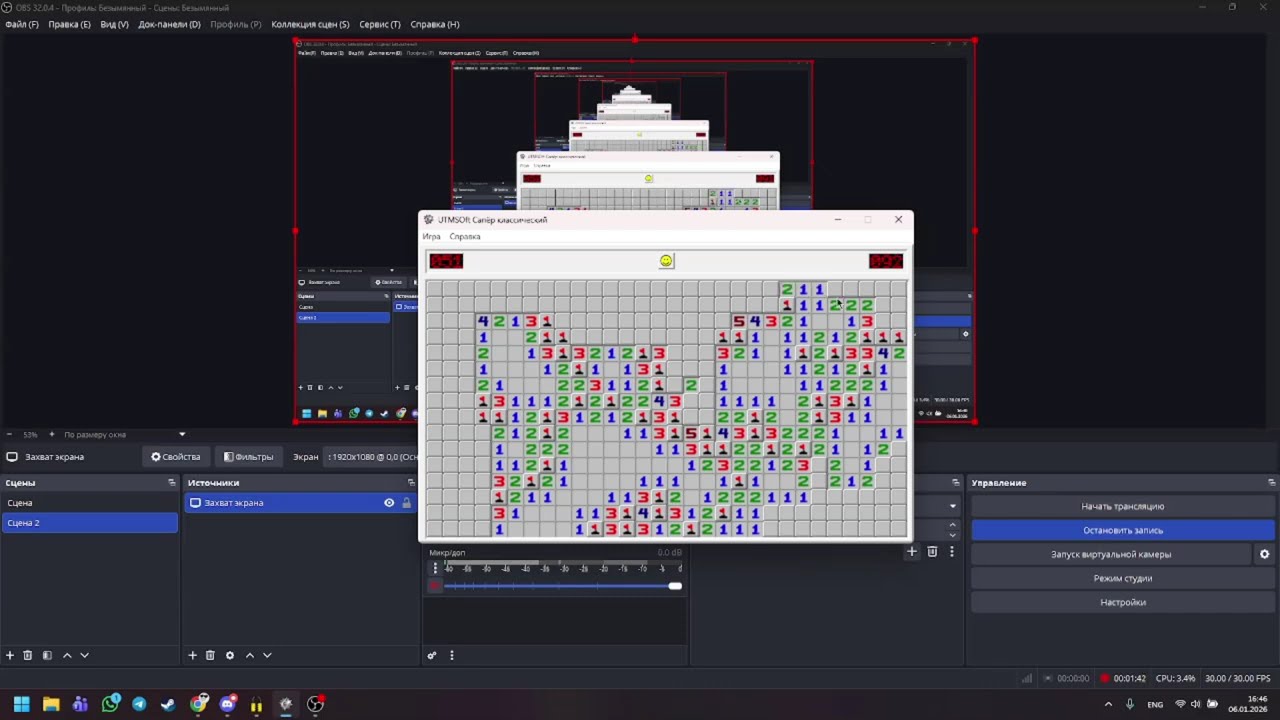Enable Режим студии
Screen dimensions: 1280x720
coord(1122,578)
